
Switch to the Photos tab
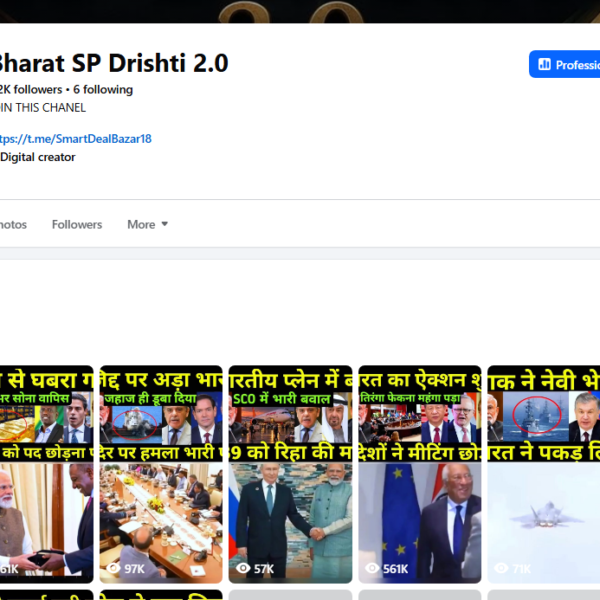click(x=13, y=224)
